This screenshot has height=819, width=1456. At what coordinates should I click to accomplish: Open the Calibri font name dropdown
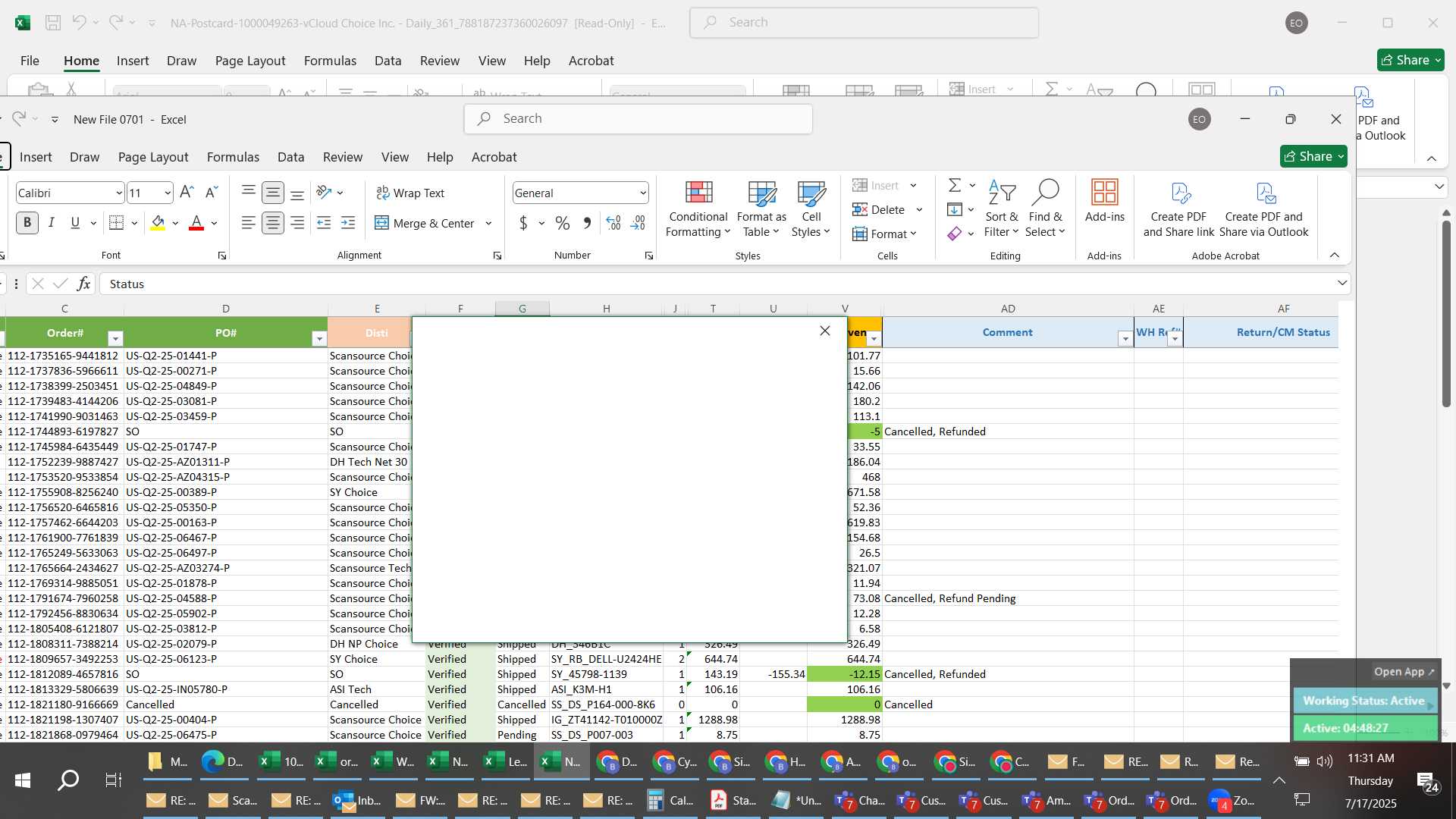119,193
